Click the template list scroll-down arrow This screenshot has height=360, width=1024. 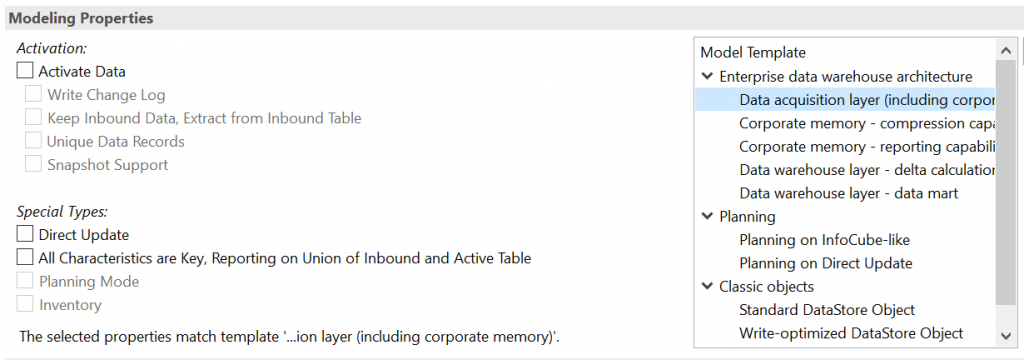coord(1006,336)
